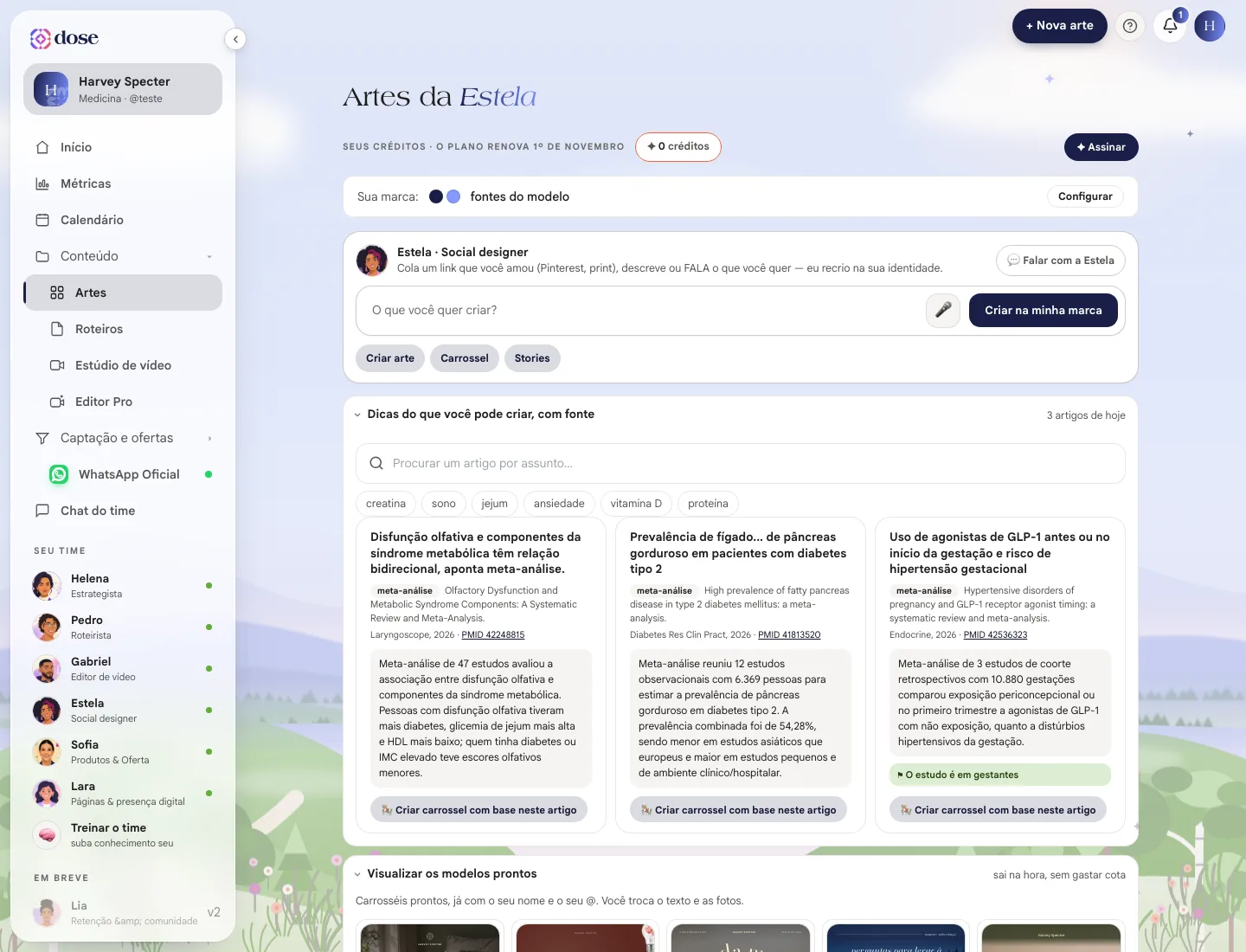Image resolution: width=1246 pixels, height=952 pixels.
Task: Filter articles by the creatina tag
Action: 386,504
